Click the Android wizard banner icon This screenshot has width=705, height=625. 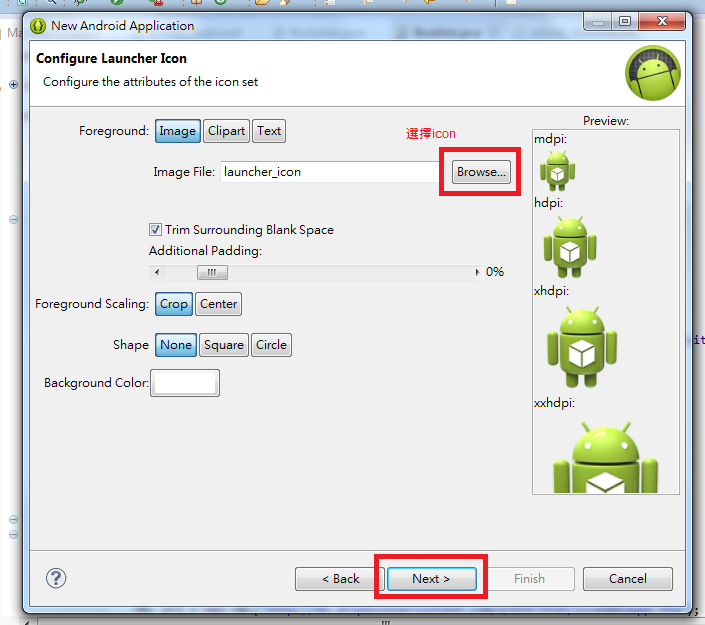coord(653,73)
